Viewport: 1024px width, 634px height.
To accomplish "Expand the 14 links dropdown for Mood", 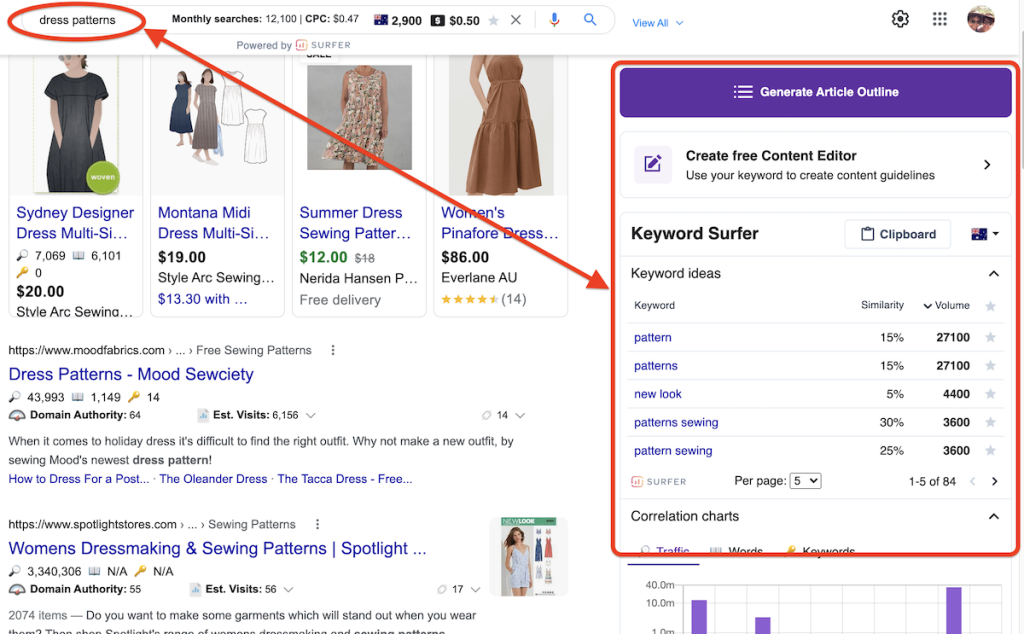I will tap(520, 415).
